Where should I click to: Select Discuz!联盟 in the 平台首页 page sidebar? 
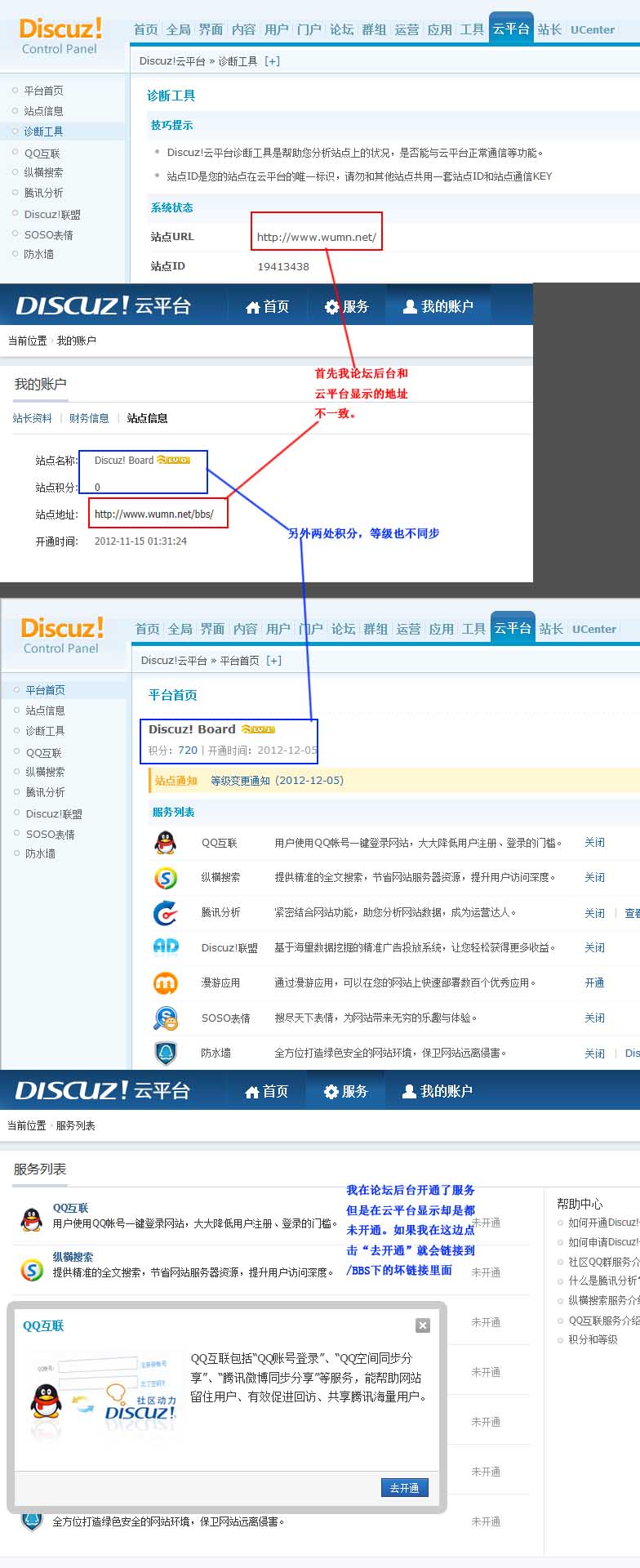coord(54,814)
